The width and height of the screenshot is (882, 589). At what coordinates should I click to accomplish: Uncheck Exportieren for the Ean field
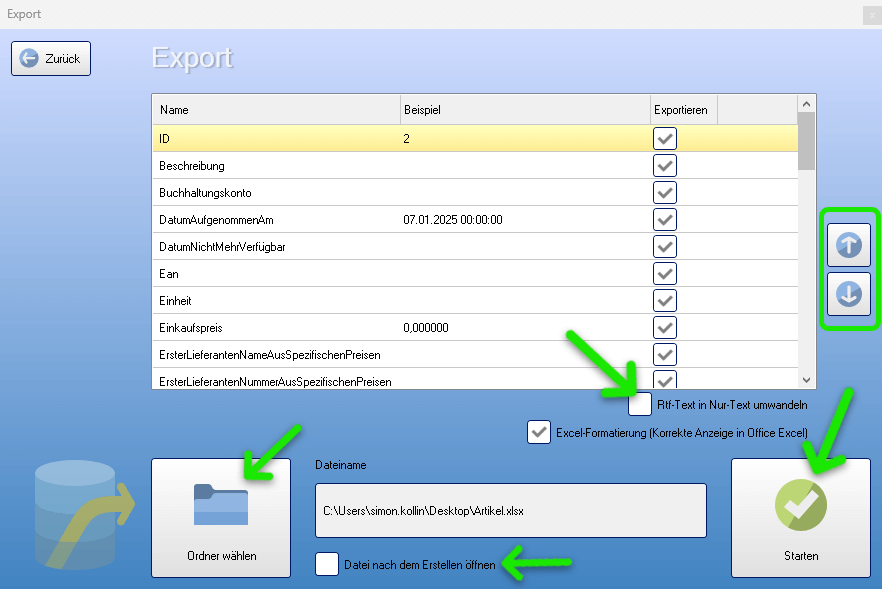[x=665, y=273]
